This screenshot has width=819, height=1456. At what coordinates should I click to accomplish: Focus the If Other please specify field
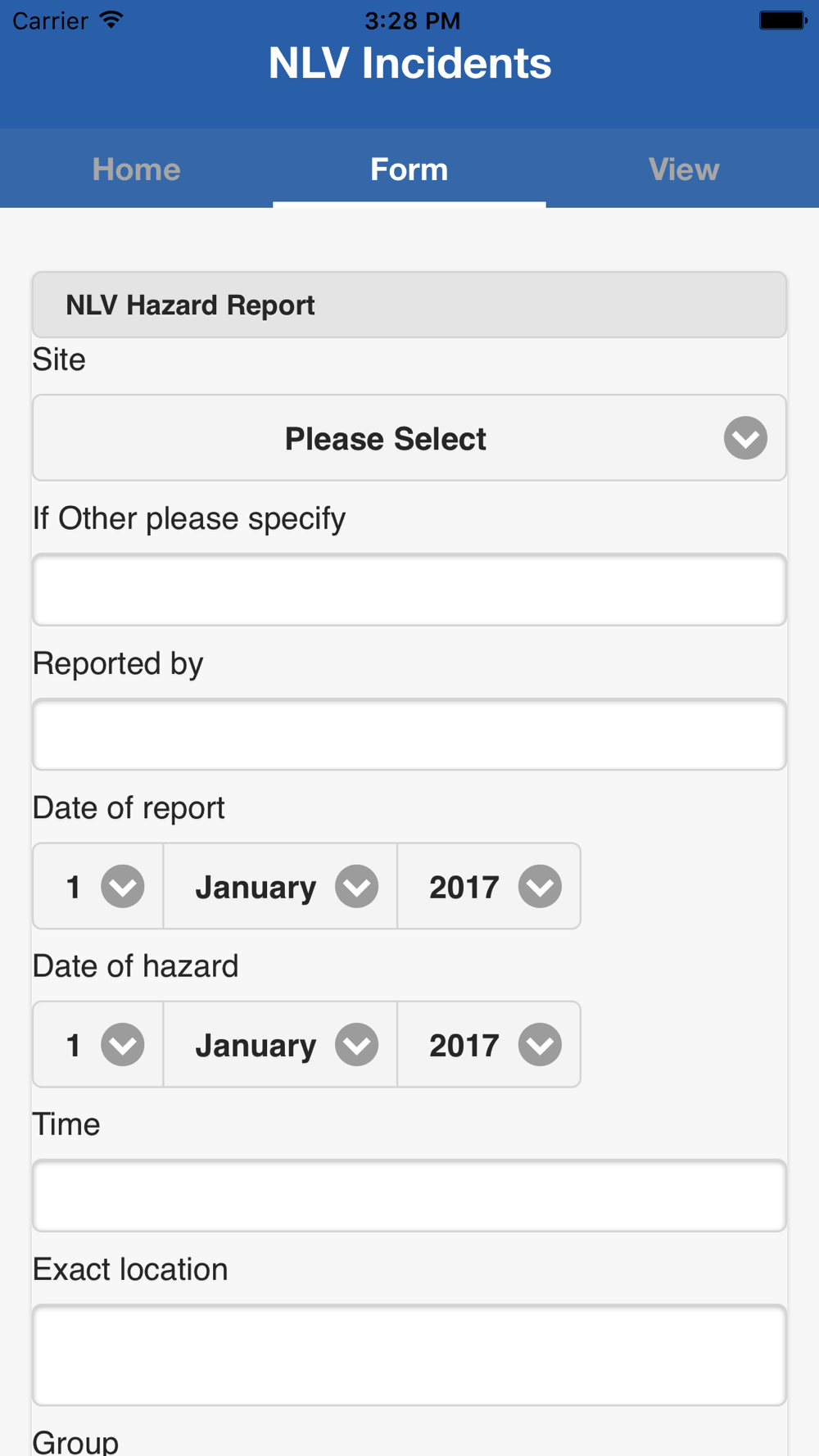(x=409, y=590)
